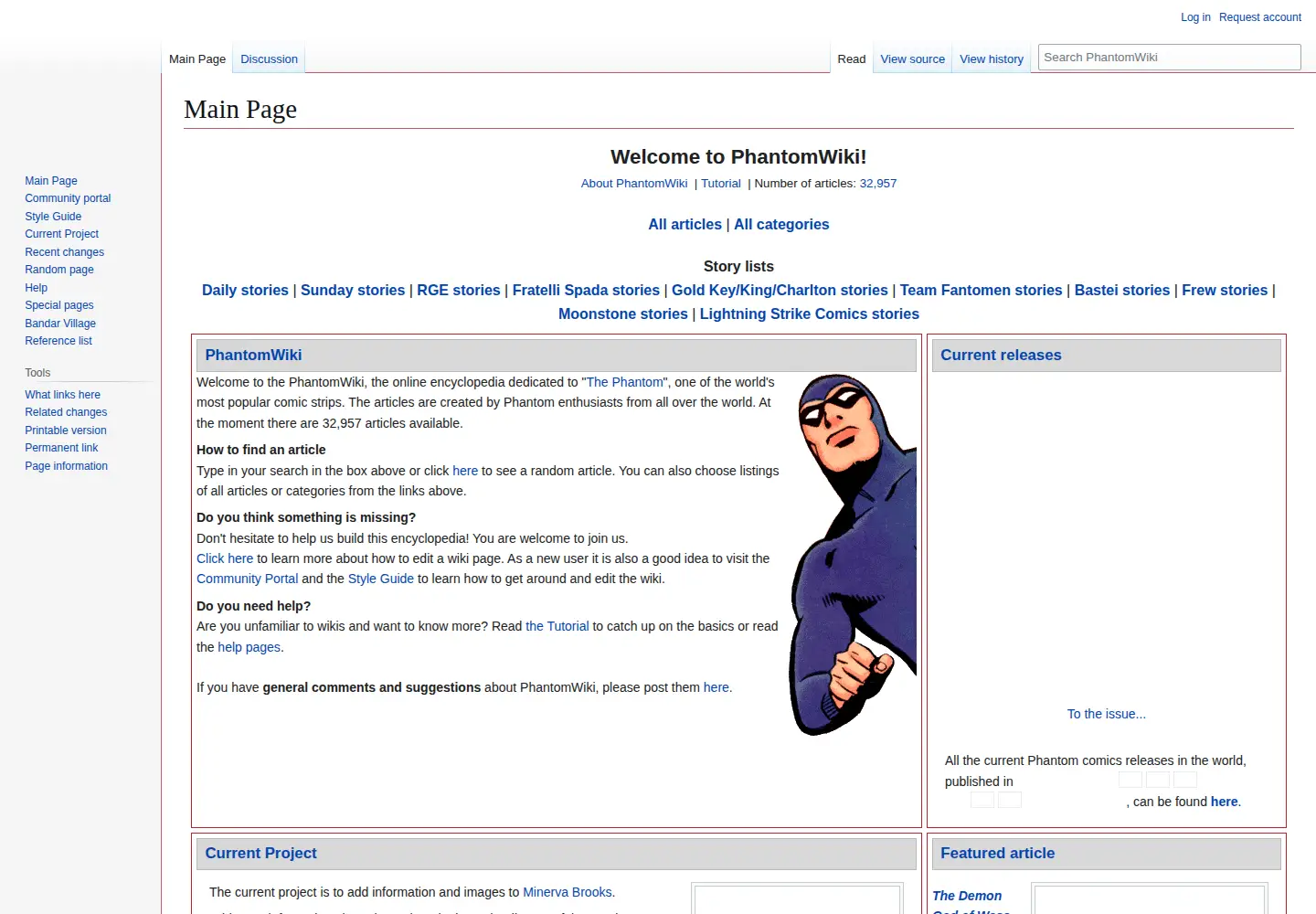Open the View source tab
This screenshot has width=1316, height=914.
912,58
